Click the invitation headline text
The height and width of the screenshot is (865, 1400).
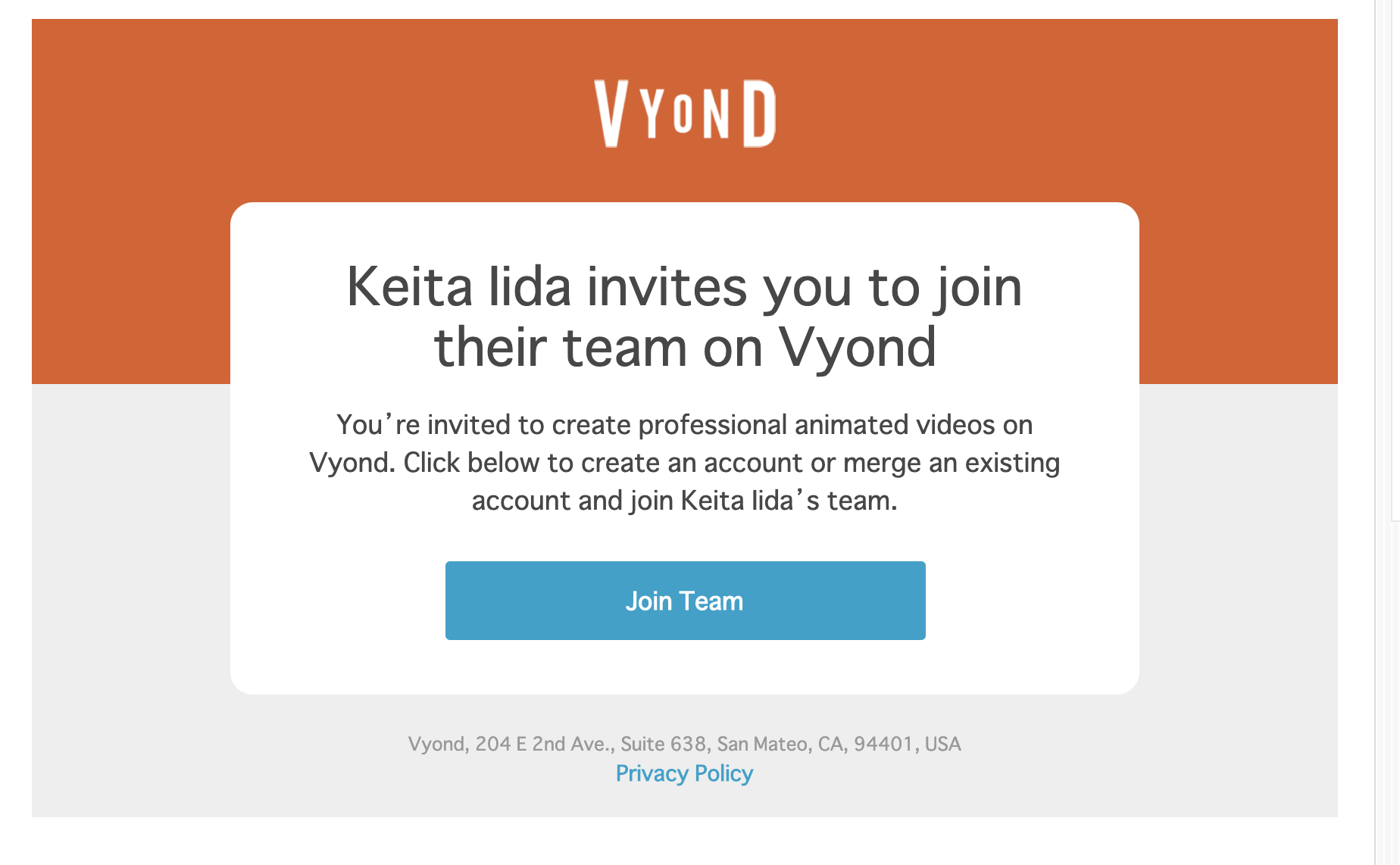[x=685, y=317]
